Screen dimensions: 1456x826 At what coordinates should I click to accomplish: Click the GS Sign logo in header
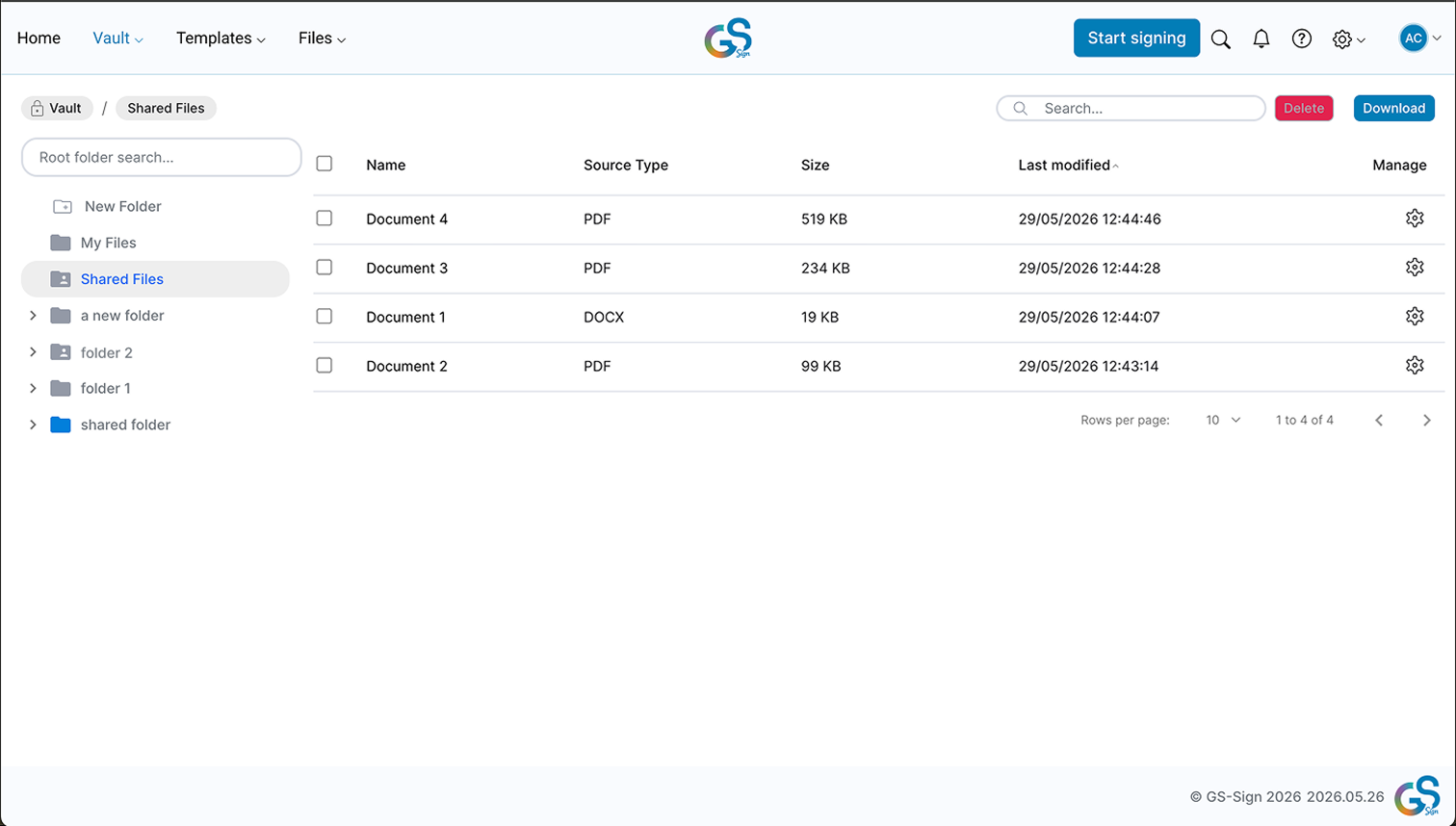[x=728, y=39]
